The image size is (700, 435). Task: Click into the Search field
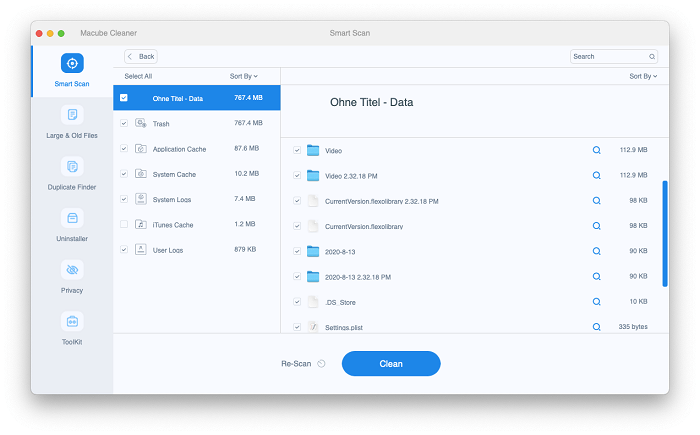pyautogui.click(x=609, y=57)
